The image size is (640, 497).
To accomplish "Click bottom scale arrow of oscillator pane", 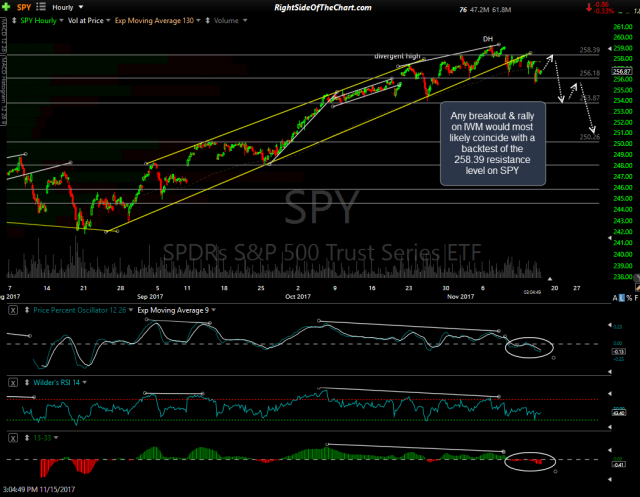I will 610,372.
